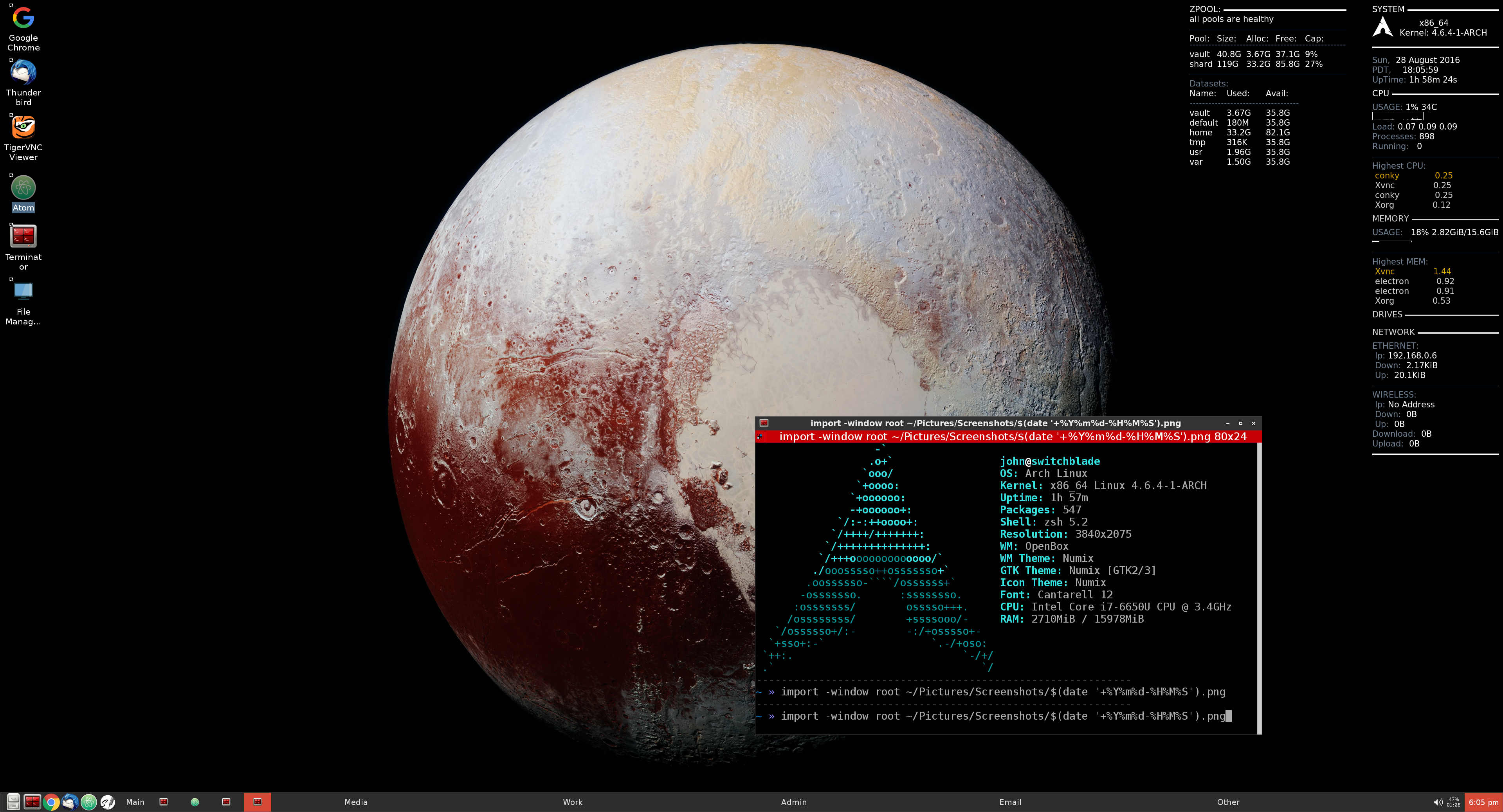Switch to Terminator task between Main label and Atom task
Screen dimensions: 1503x812
click(x=164, y=802)
